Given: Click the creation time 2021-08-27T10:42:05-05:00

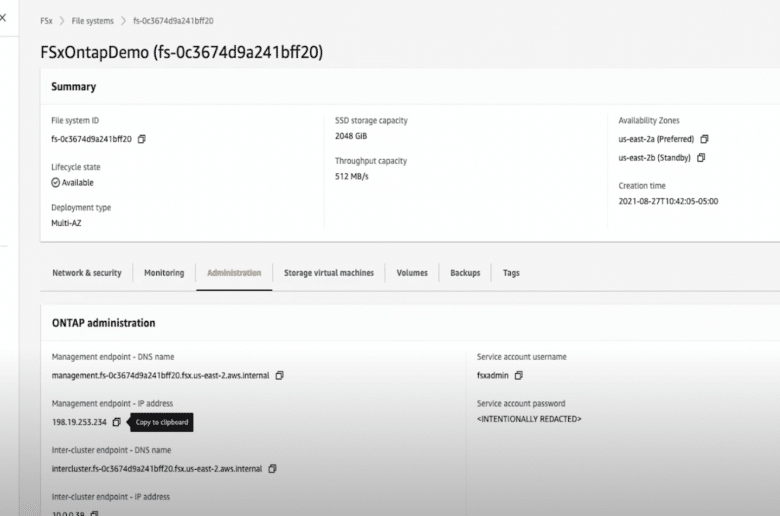Looking at the screenshot, I should coord(668,201).
